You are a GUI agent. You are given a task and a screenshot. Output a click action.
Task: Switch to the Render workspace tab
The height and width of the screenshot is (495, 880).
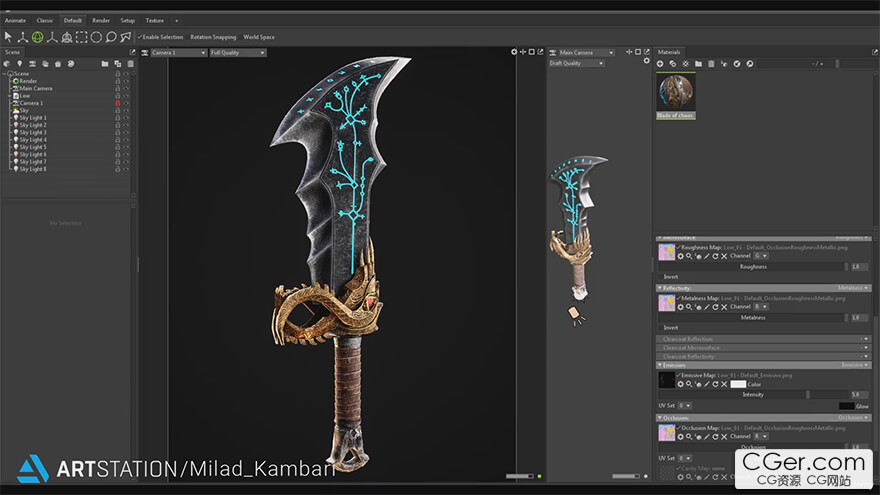(x=101, y=21)
